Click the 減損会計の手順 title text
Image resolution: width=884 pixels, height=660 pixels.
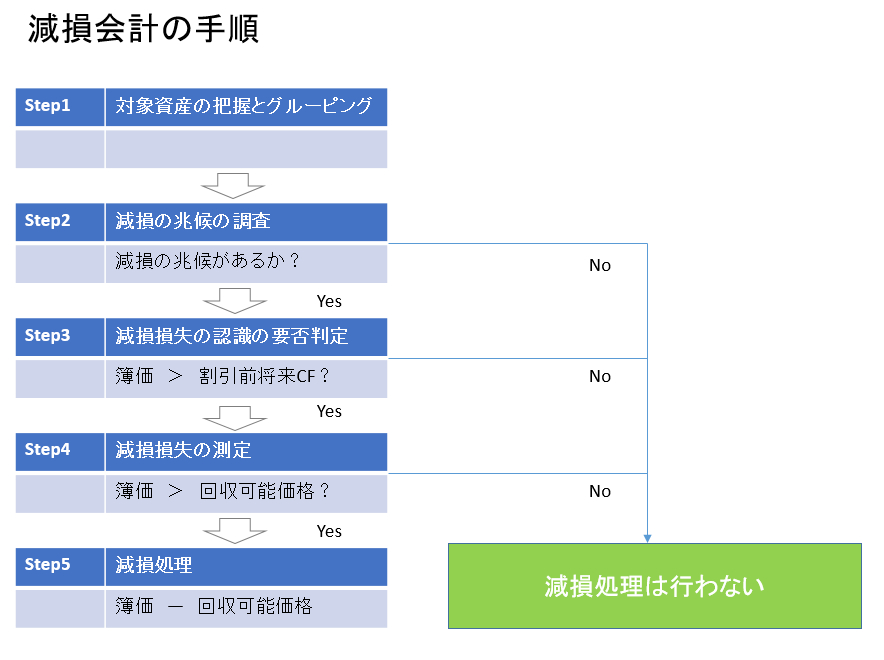coord(144,29)
